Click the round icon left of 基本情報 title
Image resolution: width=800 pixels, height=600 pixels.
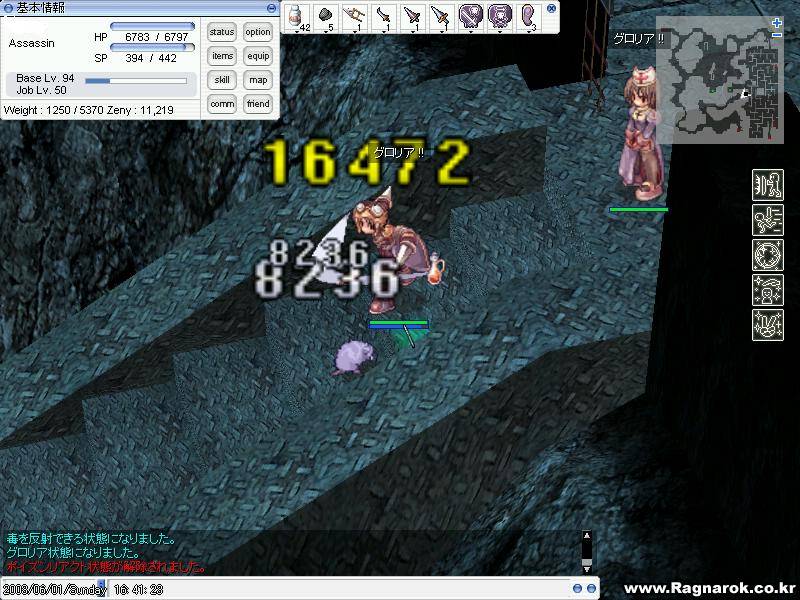8,8
